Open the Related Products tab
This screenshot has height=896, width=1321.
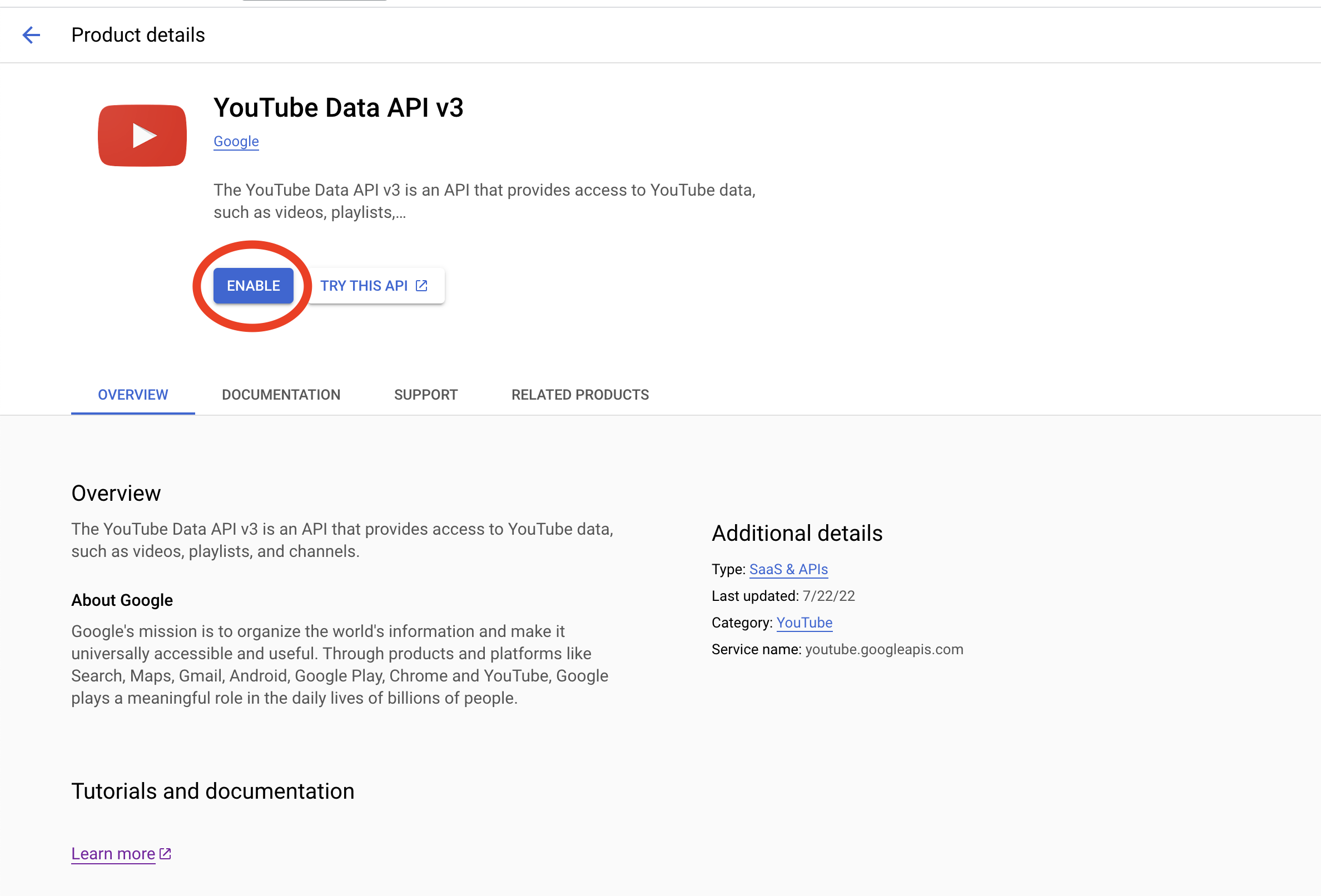click(580, 394)
